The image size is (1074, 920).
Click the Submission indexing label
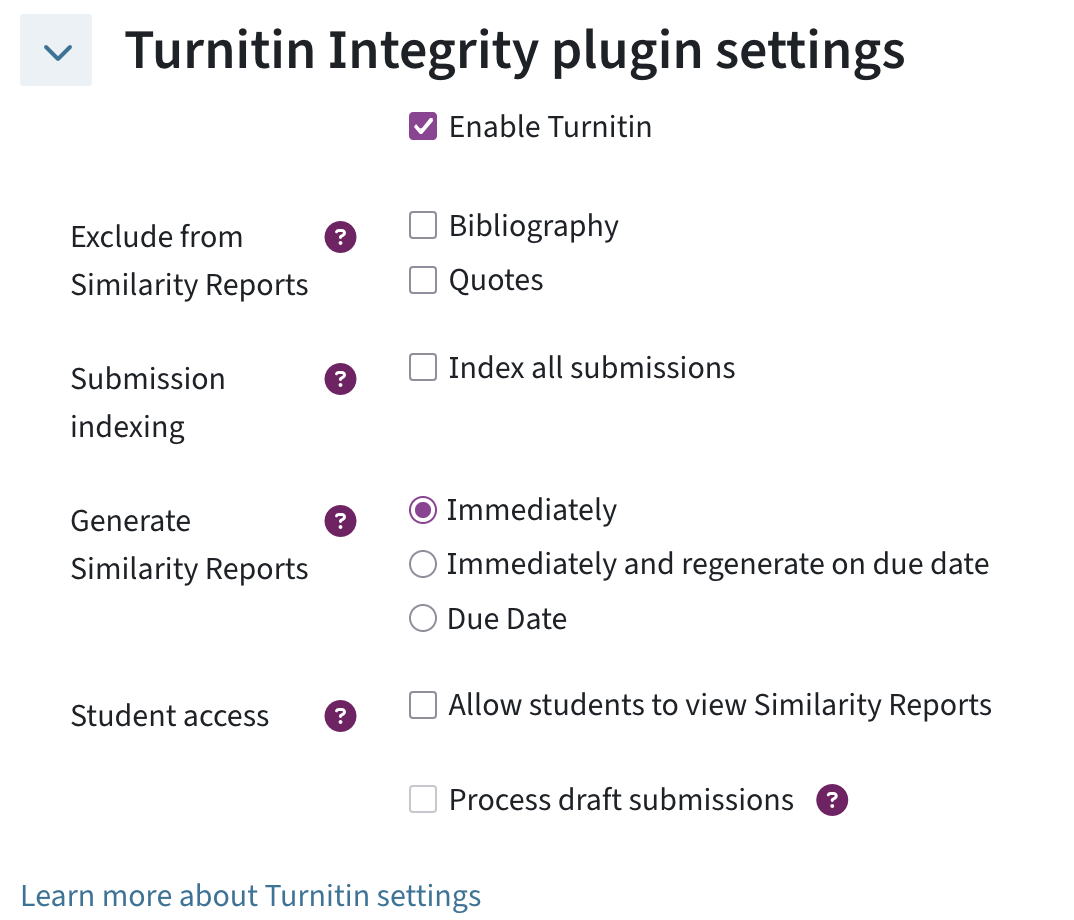[x=148, y=402]
